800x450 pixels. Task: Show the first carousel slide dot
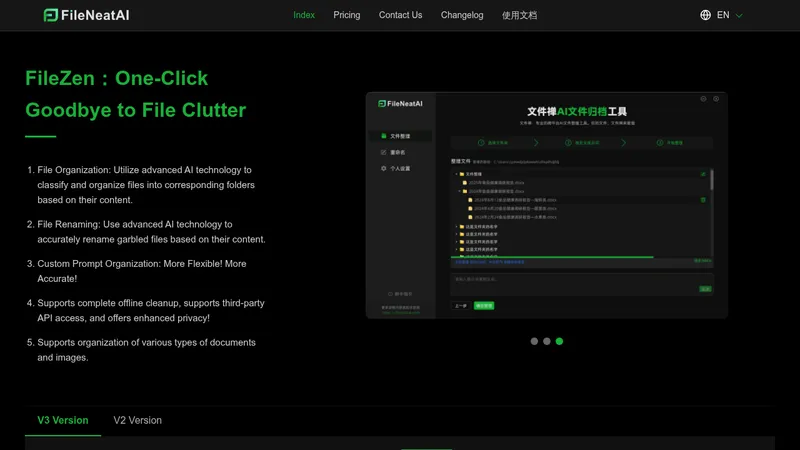pyautogui.click(x=534, y=341)
